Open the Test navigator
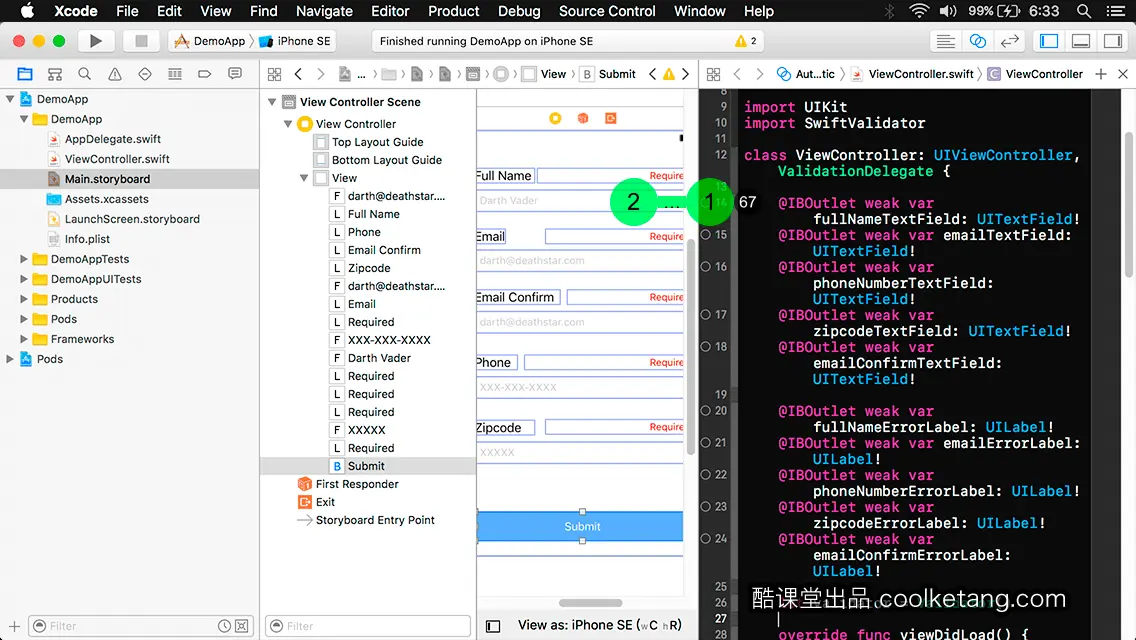 pyautogui.click(x=145, y=74)
